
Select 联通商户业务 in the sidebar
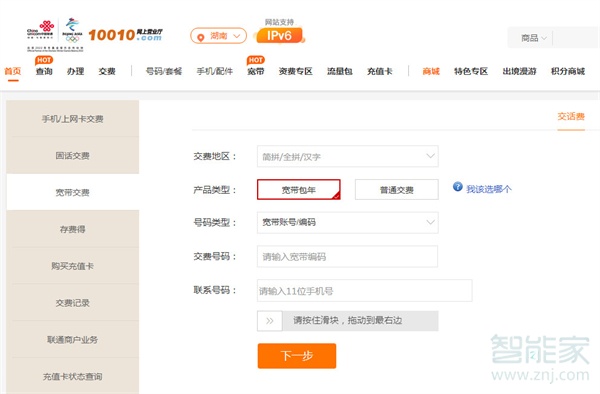(x=72, y=339)
